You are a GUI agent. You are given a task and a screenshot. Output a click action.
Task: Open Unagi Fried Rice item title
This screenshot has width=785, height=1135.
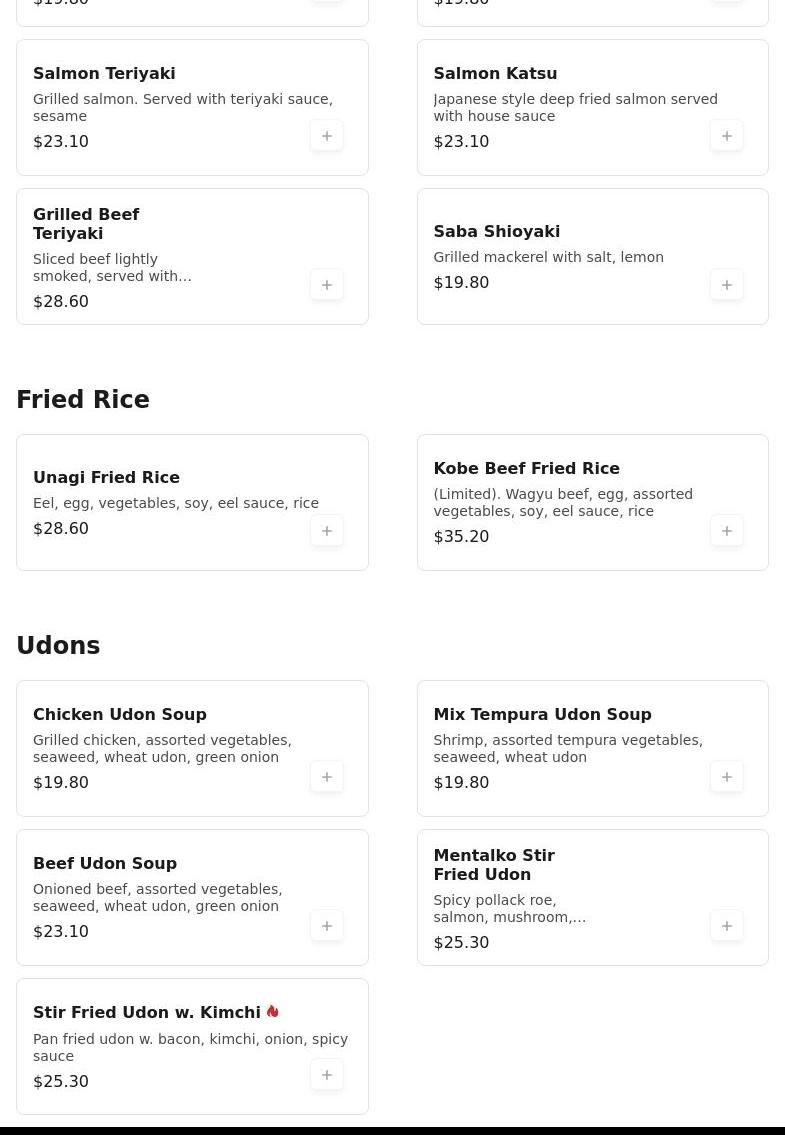(x=106, y=477)
